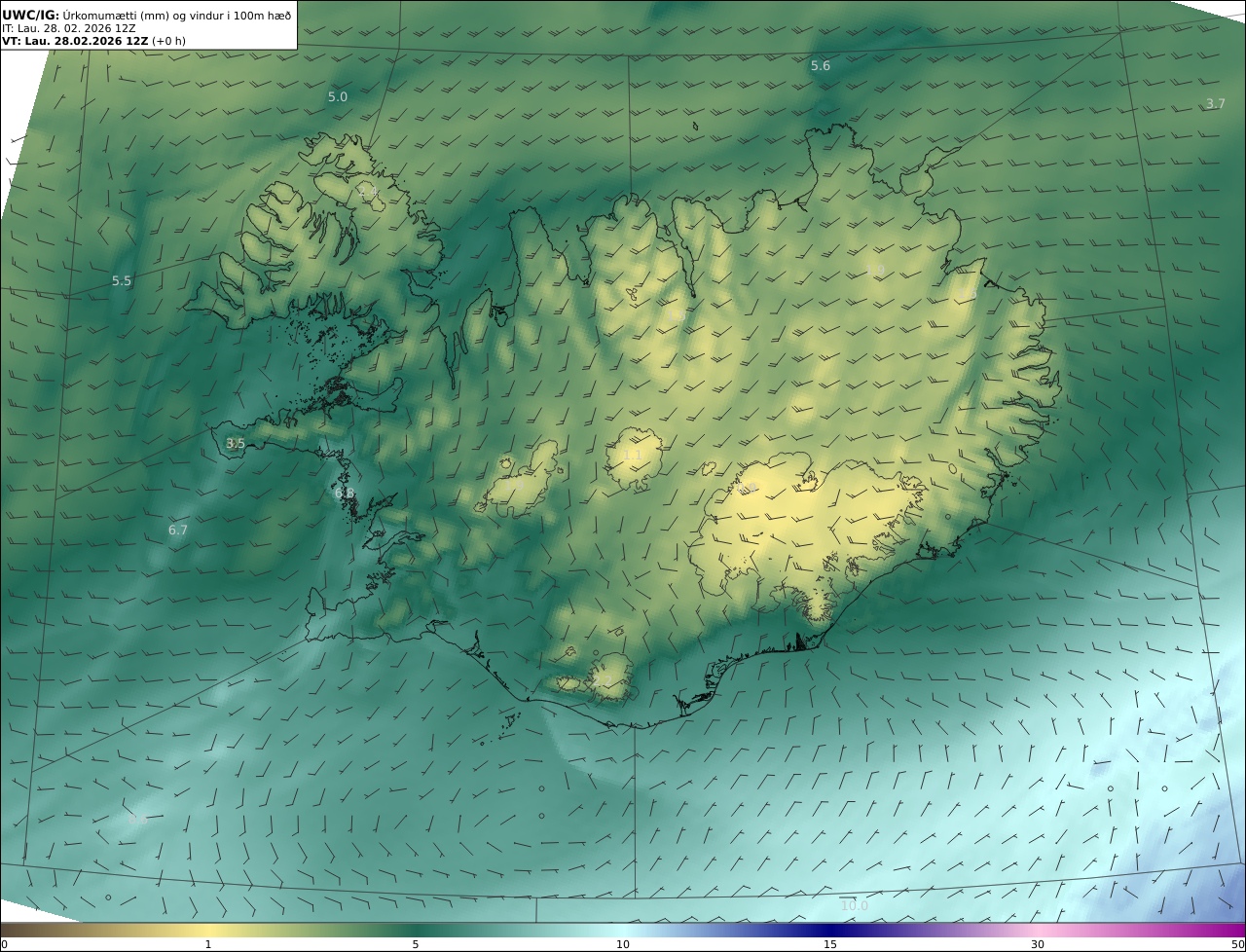Click the 1.1 value label on the glacier
This screenshot has height=952, width=1246.
pyautogui.click(x=632, y=455)
